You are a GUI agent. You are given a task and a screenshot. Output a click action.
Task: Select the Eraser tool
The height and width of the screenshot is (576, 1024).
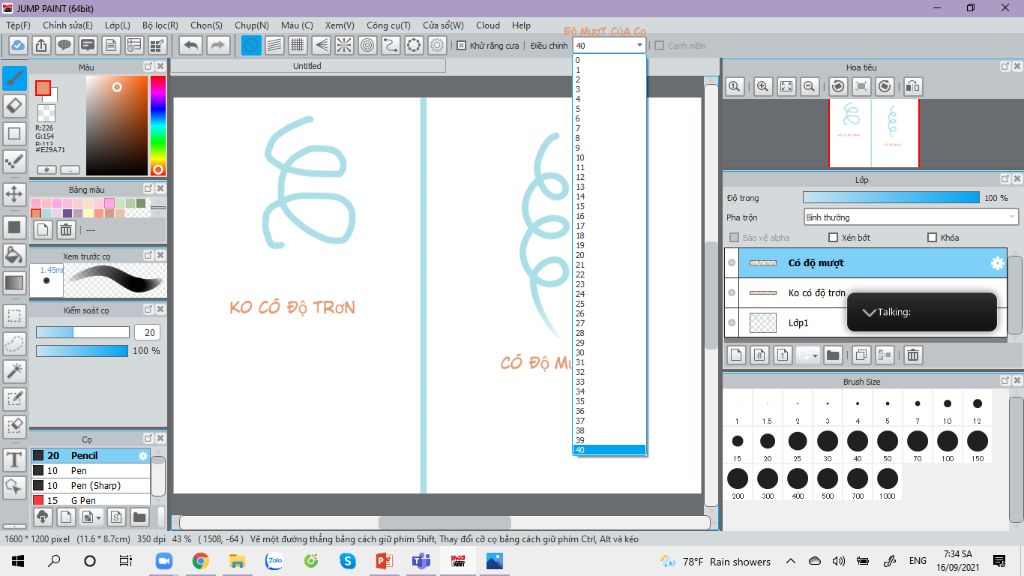coord(14,106)
